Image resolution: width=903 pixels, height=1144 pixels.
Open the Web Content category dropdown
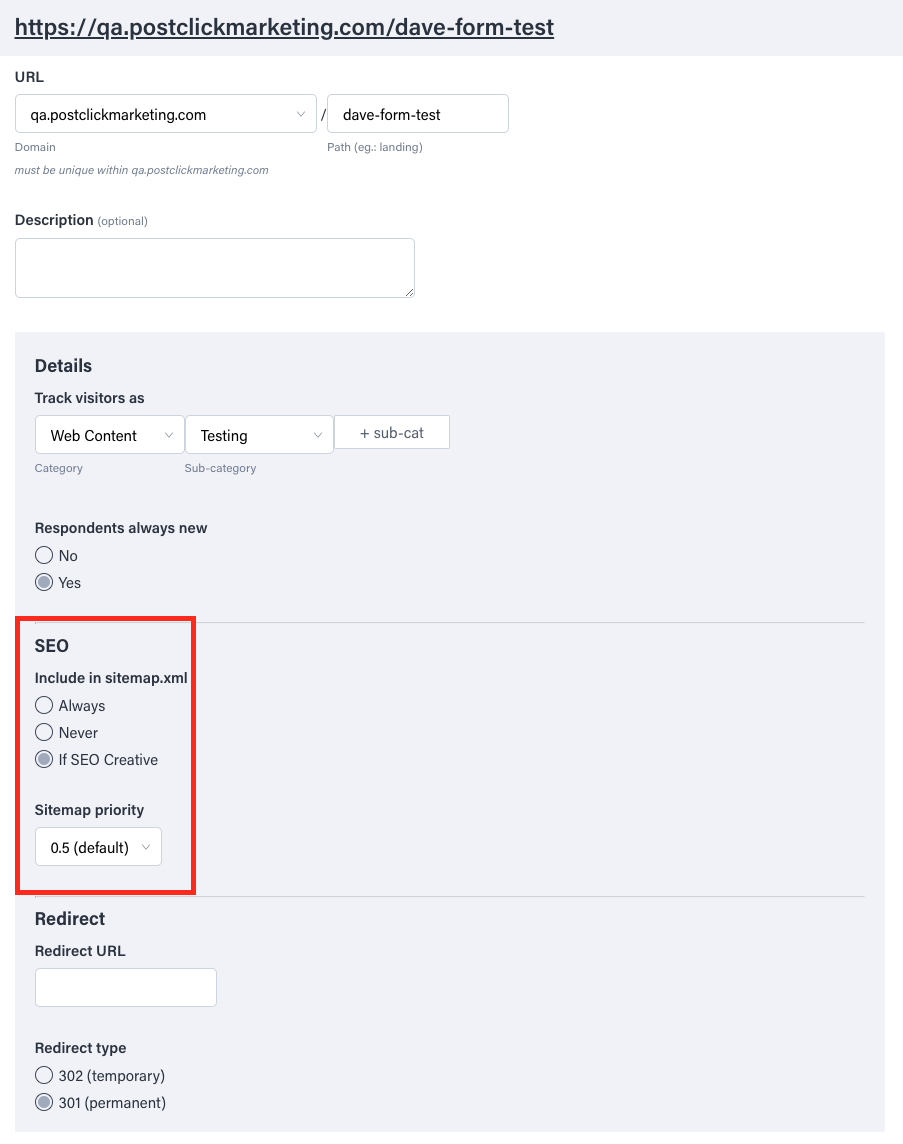point(109,435)
